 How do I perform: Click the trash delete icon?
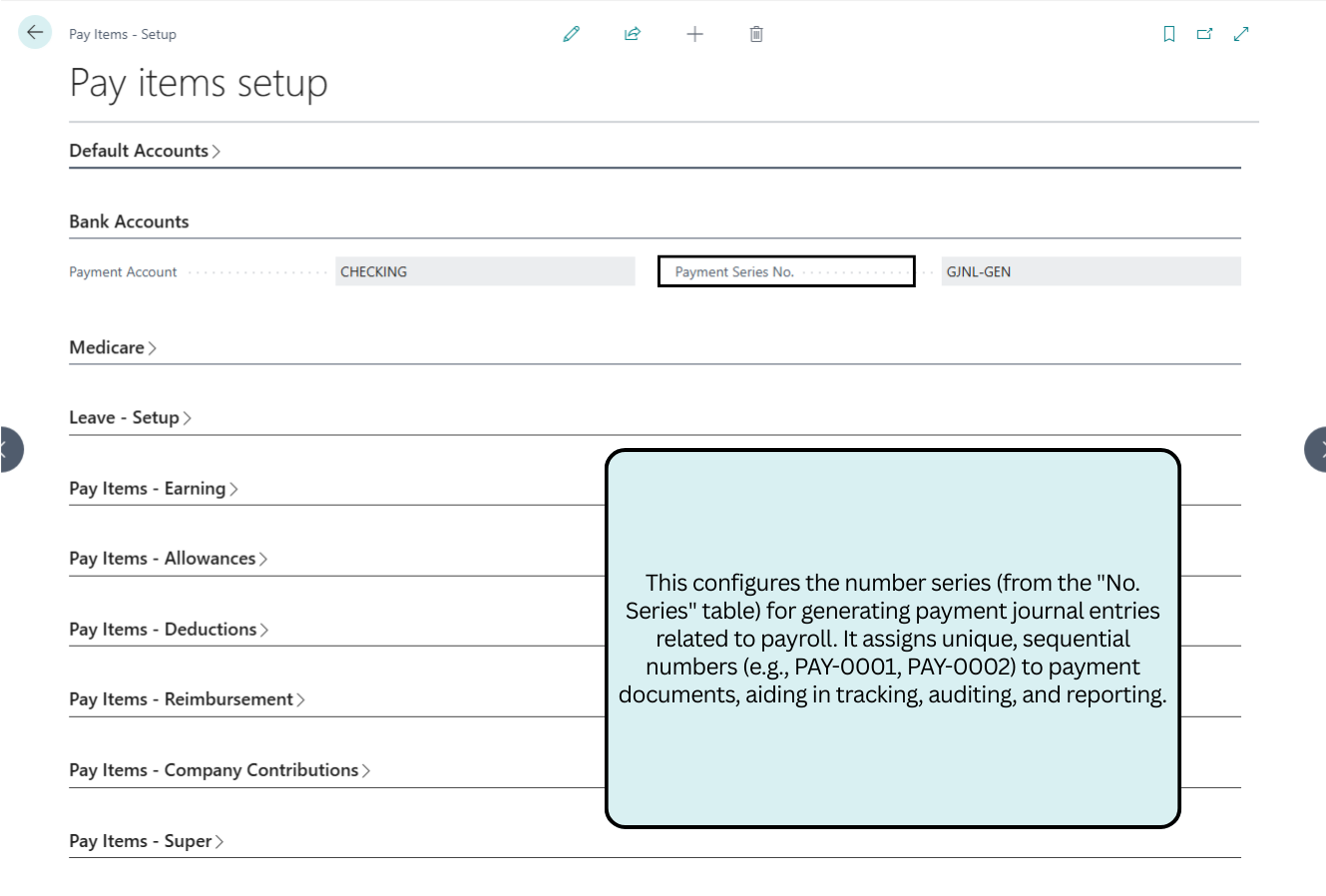[756, 34]
